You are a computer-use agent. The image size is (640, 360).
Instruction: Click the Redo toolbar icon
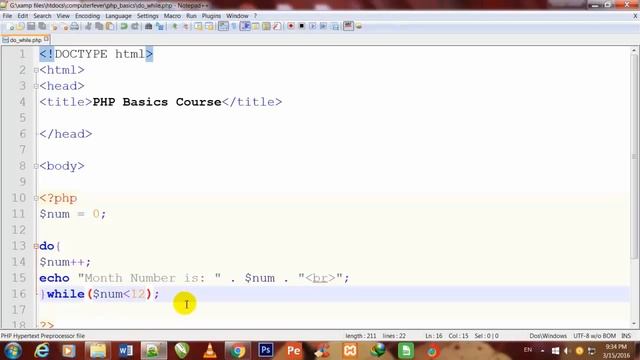point(135,27)
